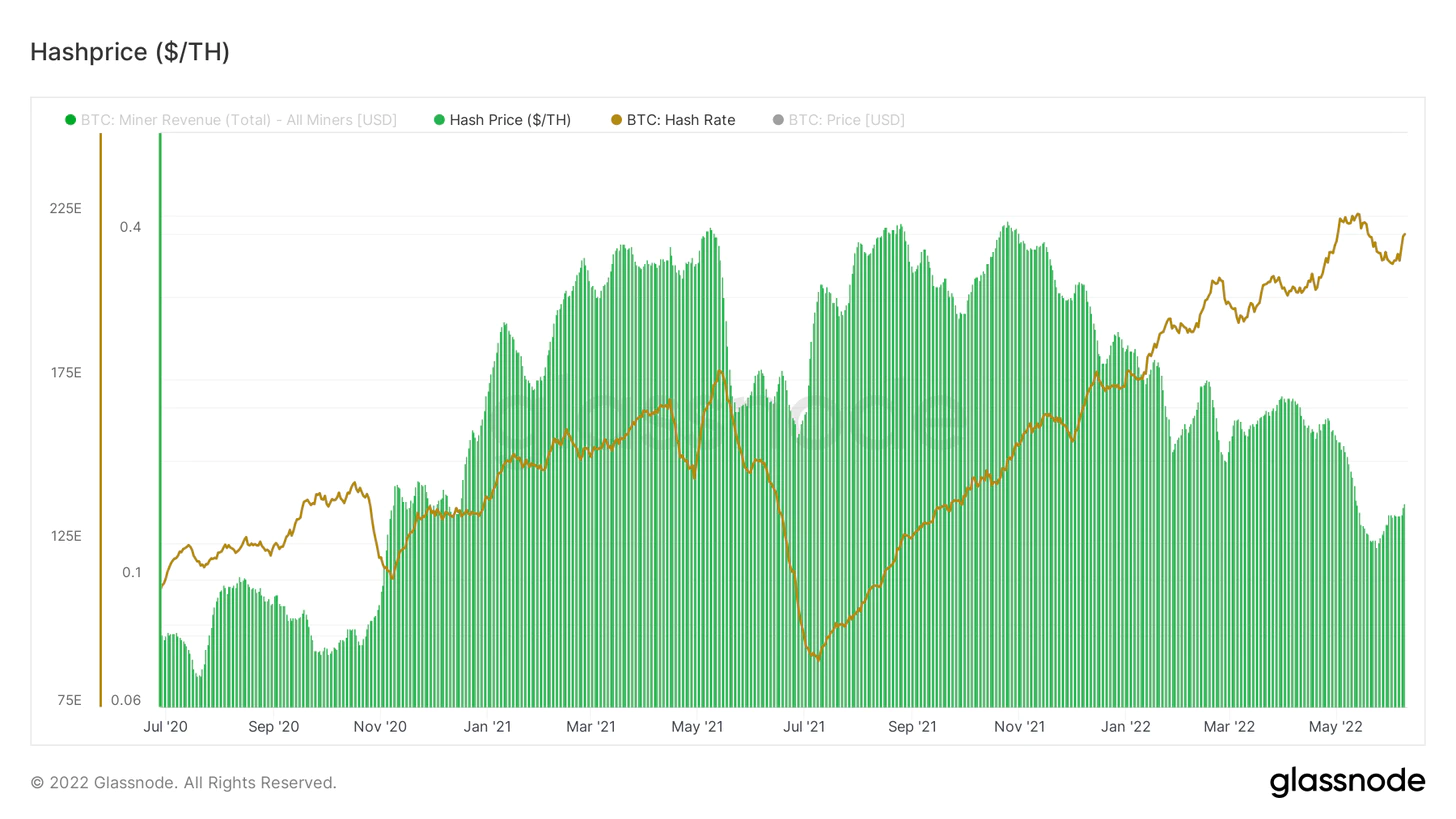Click the Nov '20 x-axis label

[381, 725]
